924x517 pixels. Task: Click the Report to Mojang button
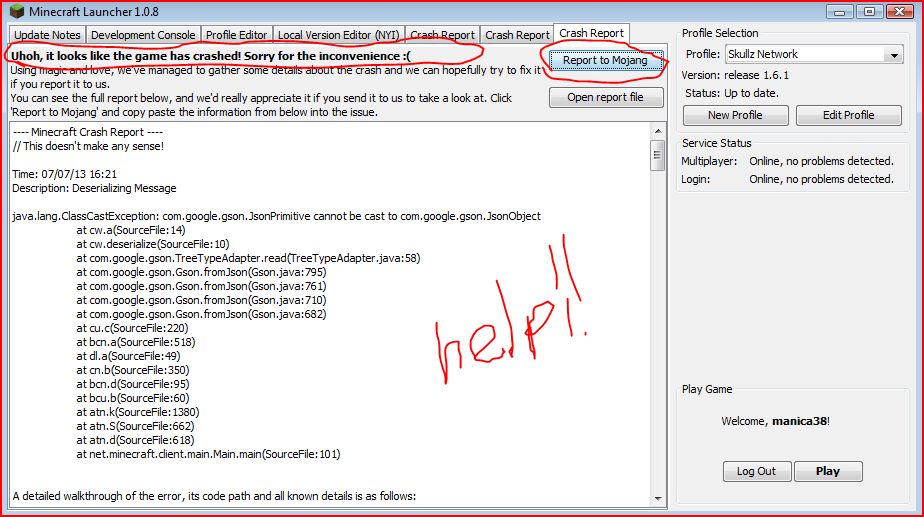[605, 60]
